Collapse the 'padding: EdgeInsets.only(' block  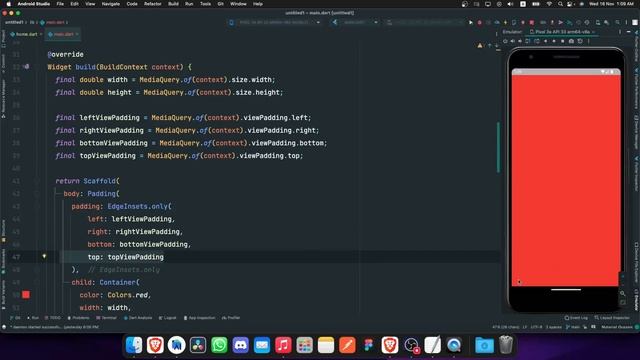point(37,206)
